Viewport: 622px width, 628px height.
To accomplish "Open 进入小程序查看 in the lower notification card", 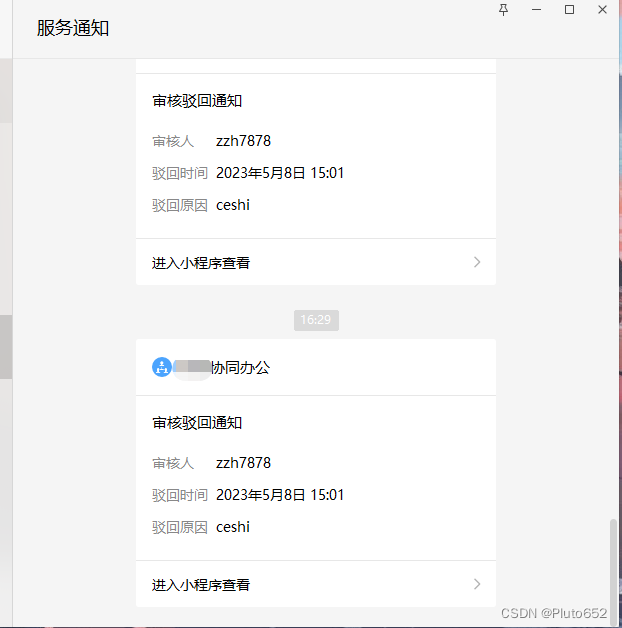I will [316, 584].
